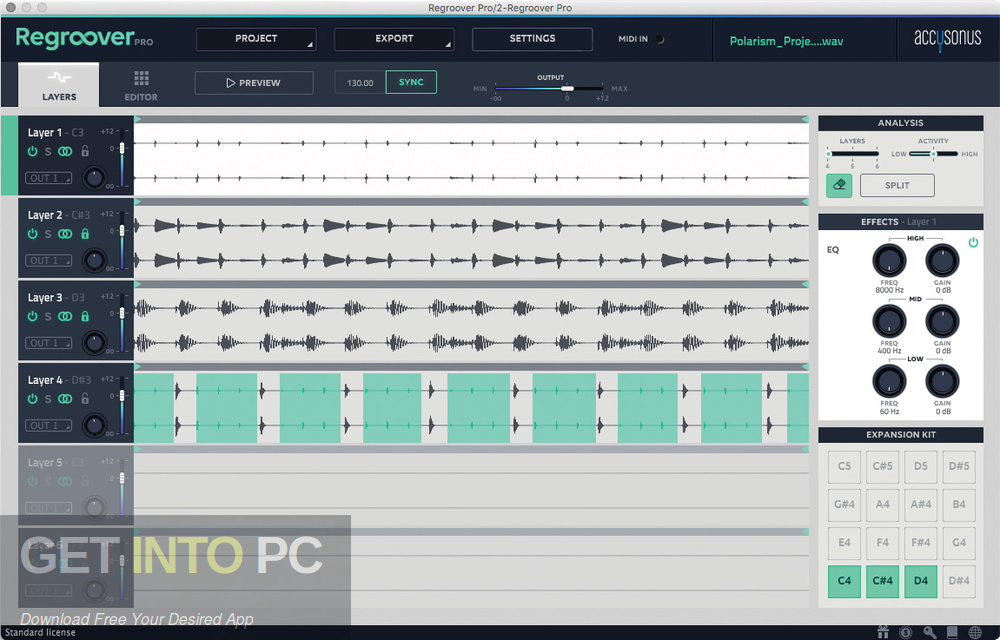Open the SETTINGS panel
The width and height of the screenshot is (1000, 640).
(532, 39)
